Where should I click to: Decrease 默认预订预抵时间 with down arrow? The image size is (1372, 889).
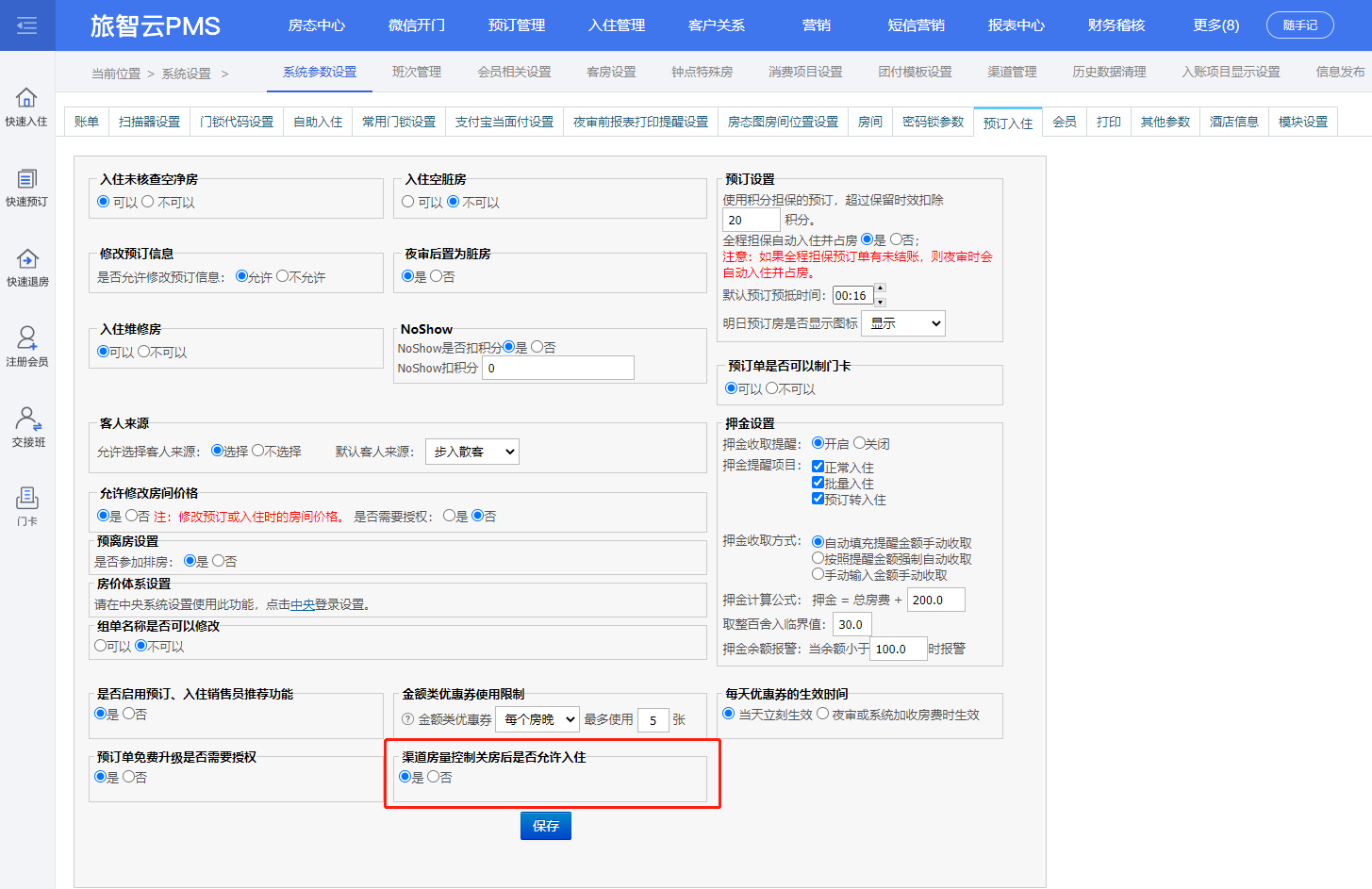pyautogui.click(x=880, y=302)
